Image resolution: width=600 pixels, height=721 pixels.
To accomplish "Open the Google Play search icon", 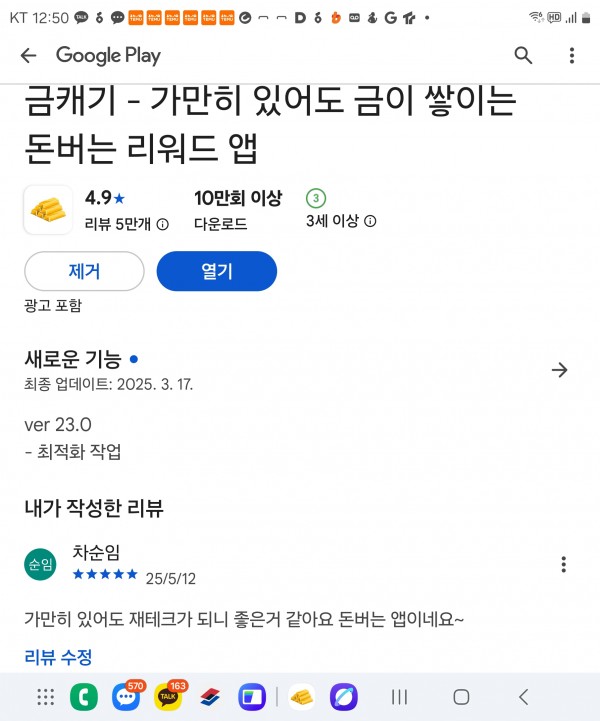I will tap(523, 56).
